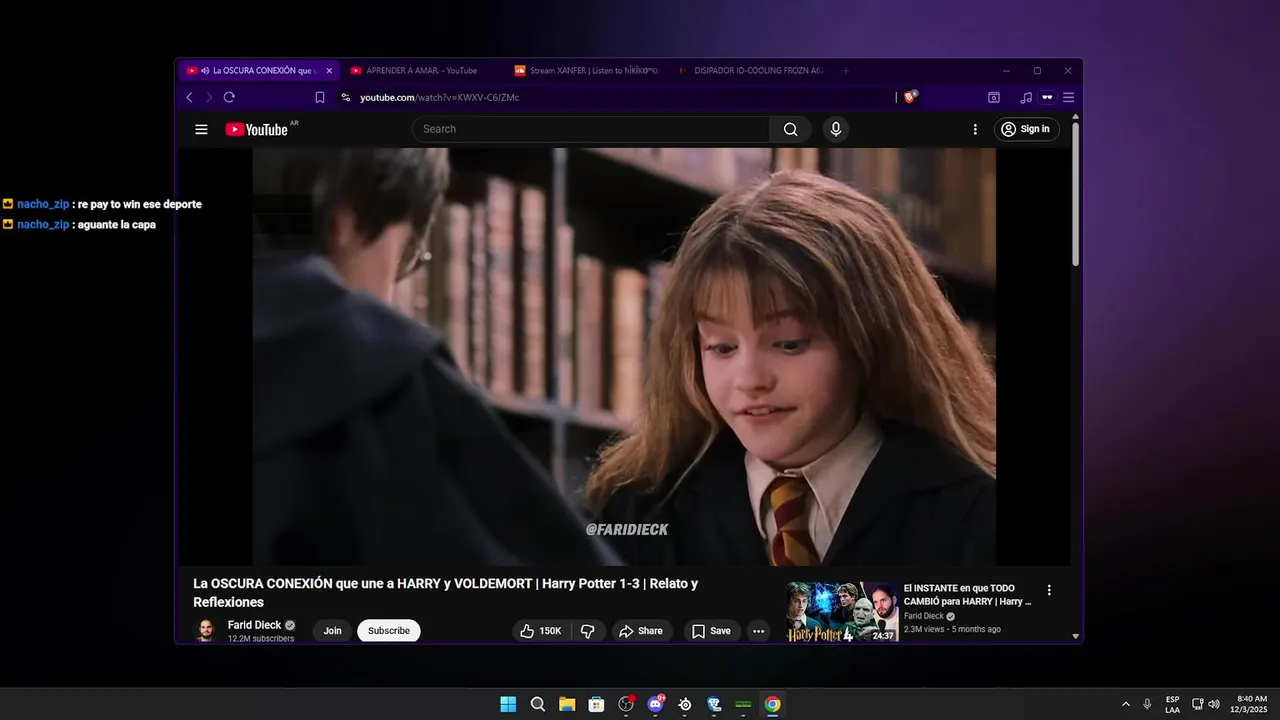
Task: Click the YouTube page vertical scrollbar
Action: click(1076, 195)
